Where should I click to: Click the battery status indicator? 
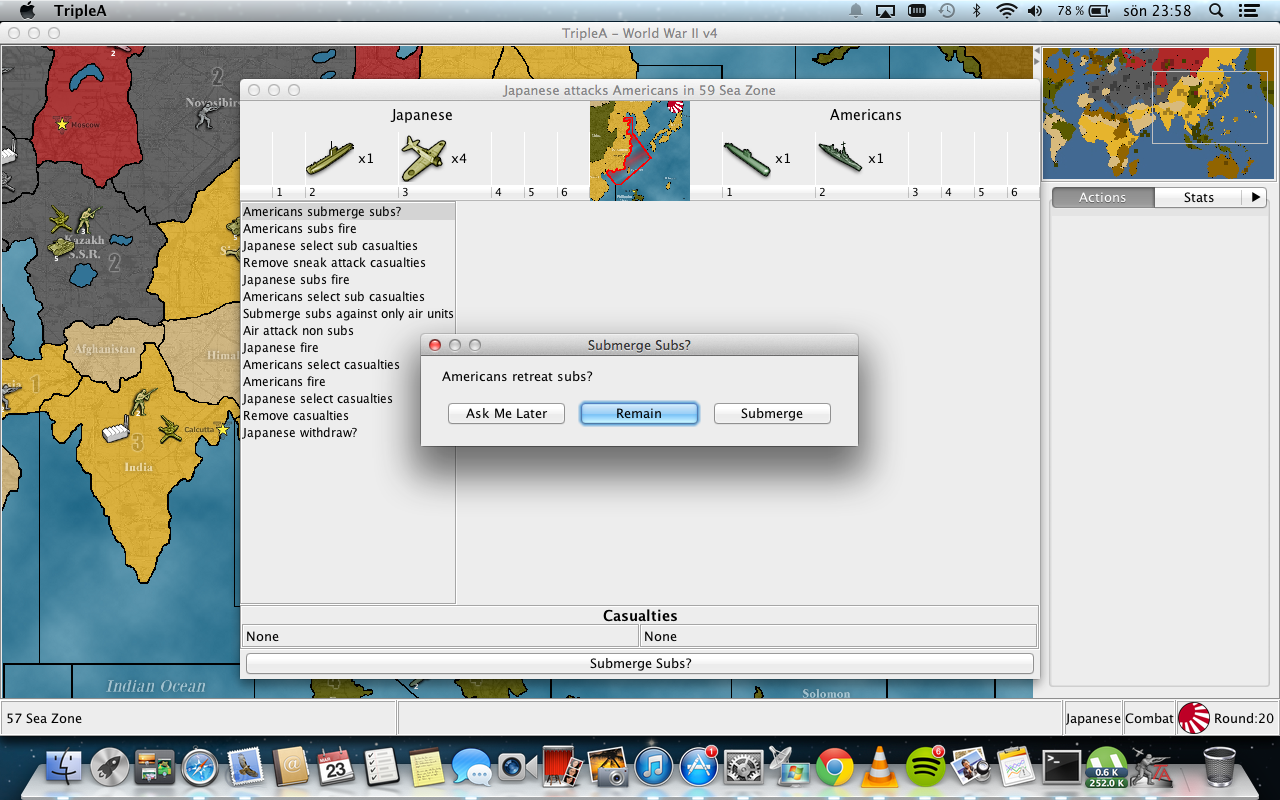[1084, 11]
